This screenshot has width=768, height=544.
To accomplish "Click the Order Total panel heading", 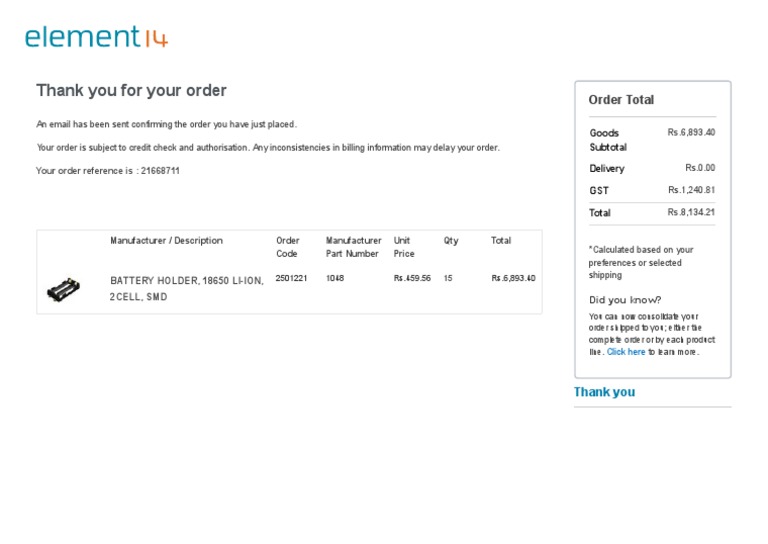I will point(621,100).
